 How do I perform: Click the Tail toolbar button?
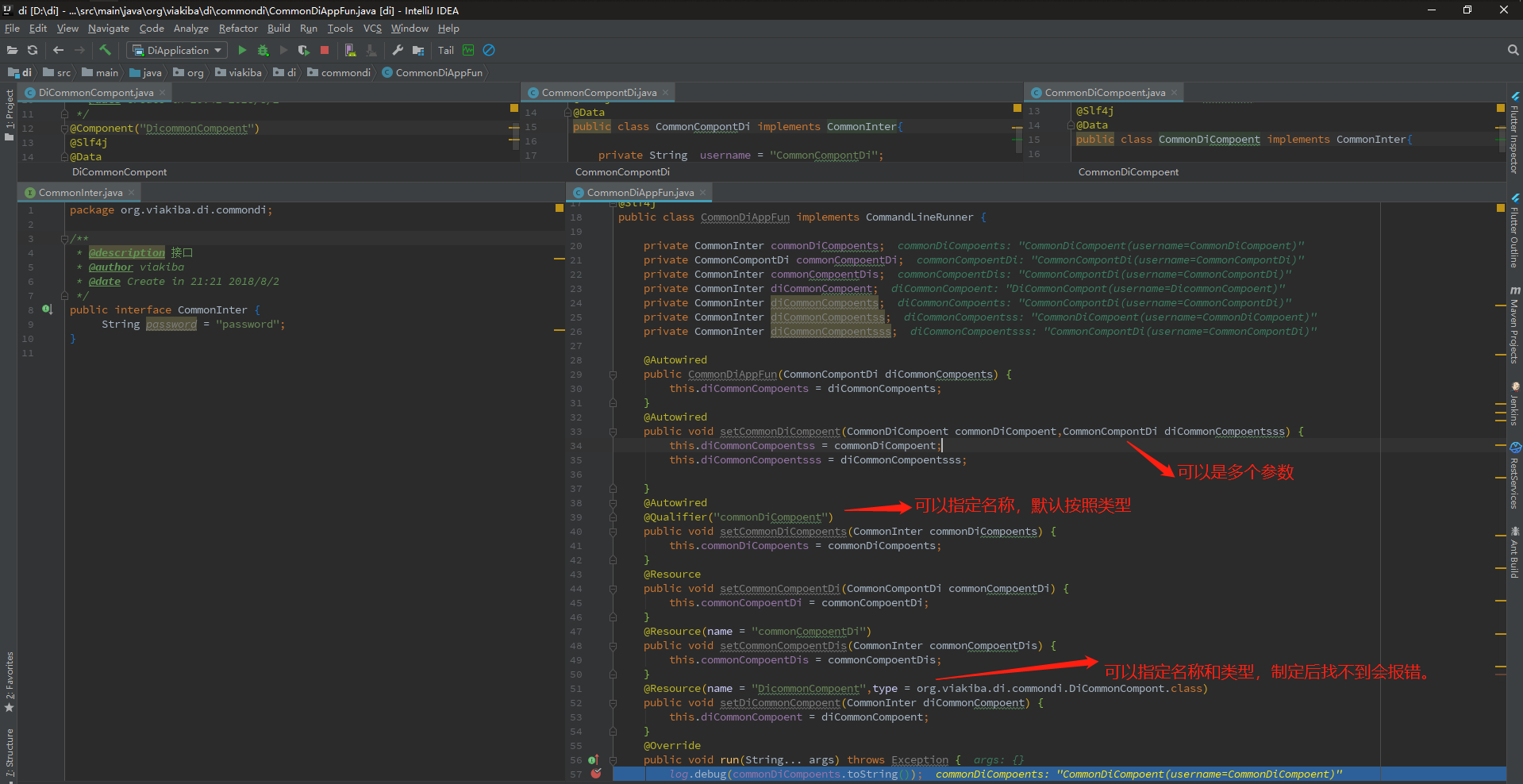[x=446, y=50]
